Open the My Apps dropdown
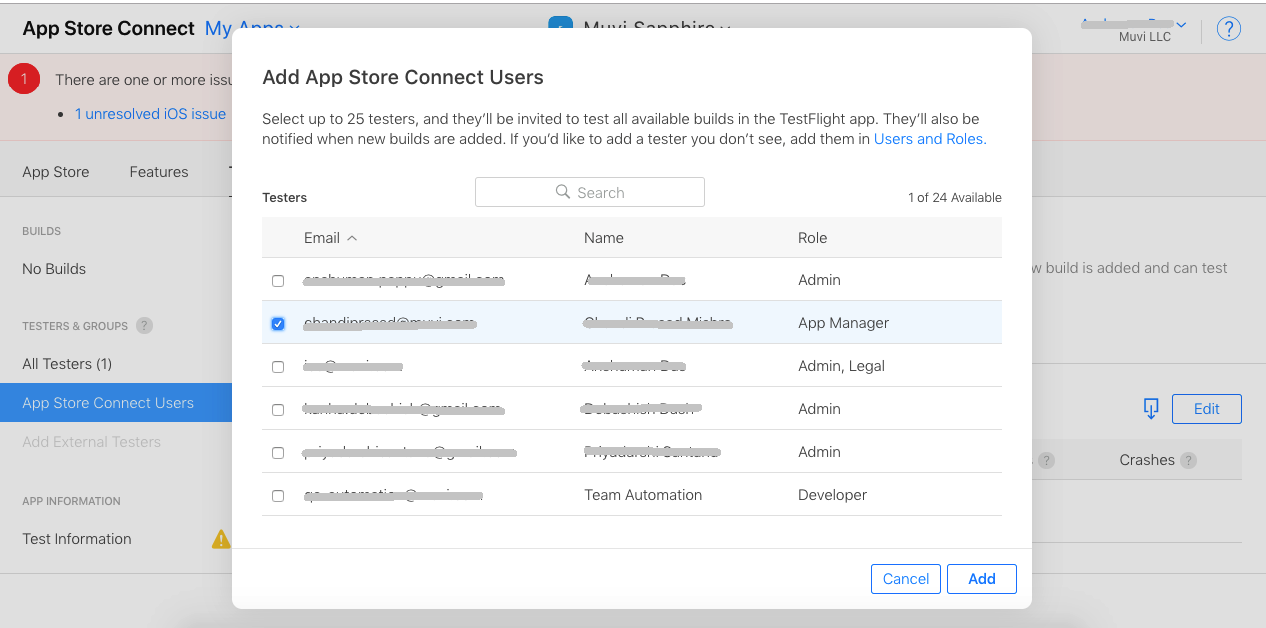 click(252, 28)
